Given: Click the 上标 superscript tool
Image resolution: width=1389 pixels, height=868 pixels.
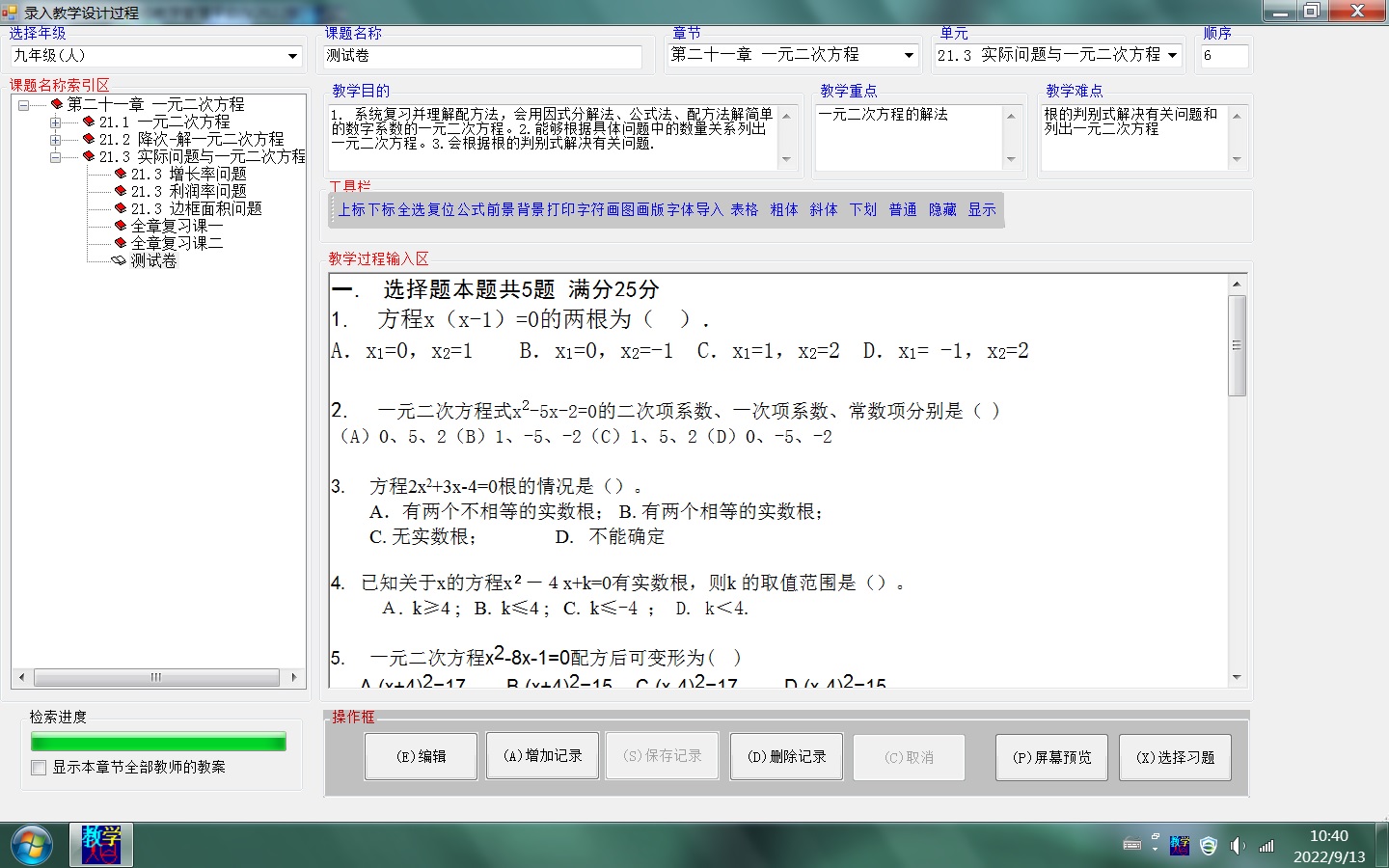Looking at the screenshot, I should 352,209.
